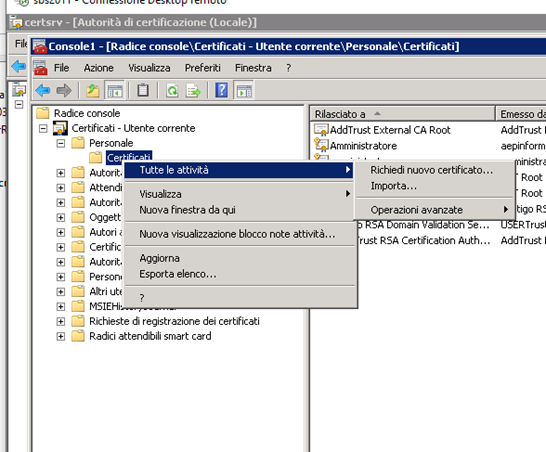
Task: Click the certsrv title bar icon
Action: pyautogui.click(x=16, y=22)
